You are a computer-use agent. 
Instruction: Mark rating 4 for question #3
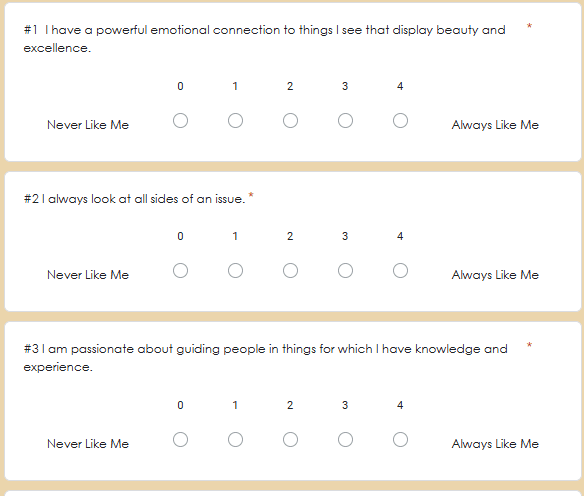[400, 440]
